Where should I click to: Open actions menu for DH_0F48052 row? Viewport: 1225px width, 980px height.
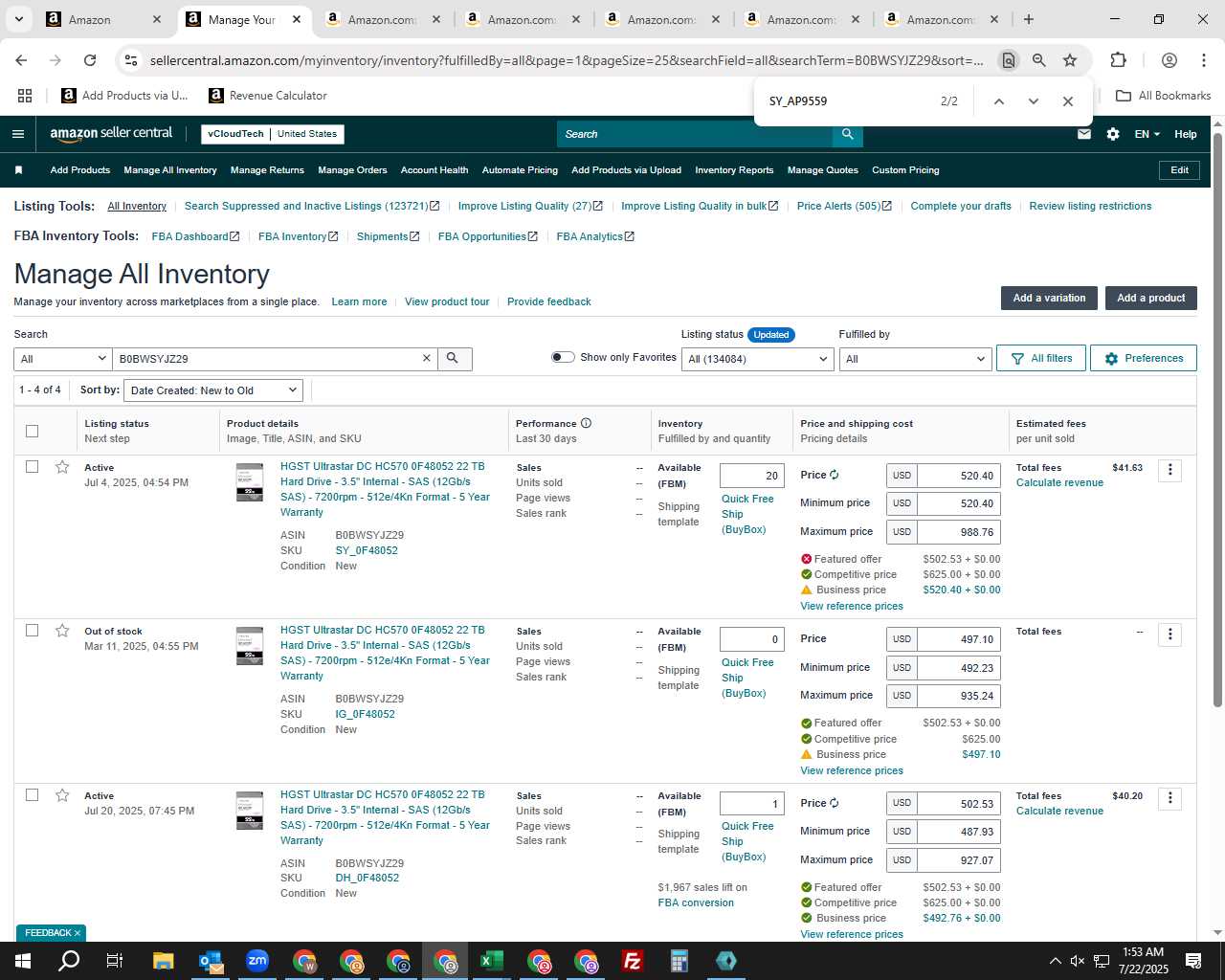pos(1169,798)
